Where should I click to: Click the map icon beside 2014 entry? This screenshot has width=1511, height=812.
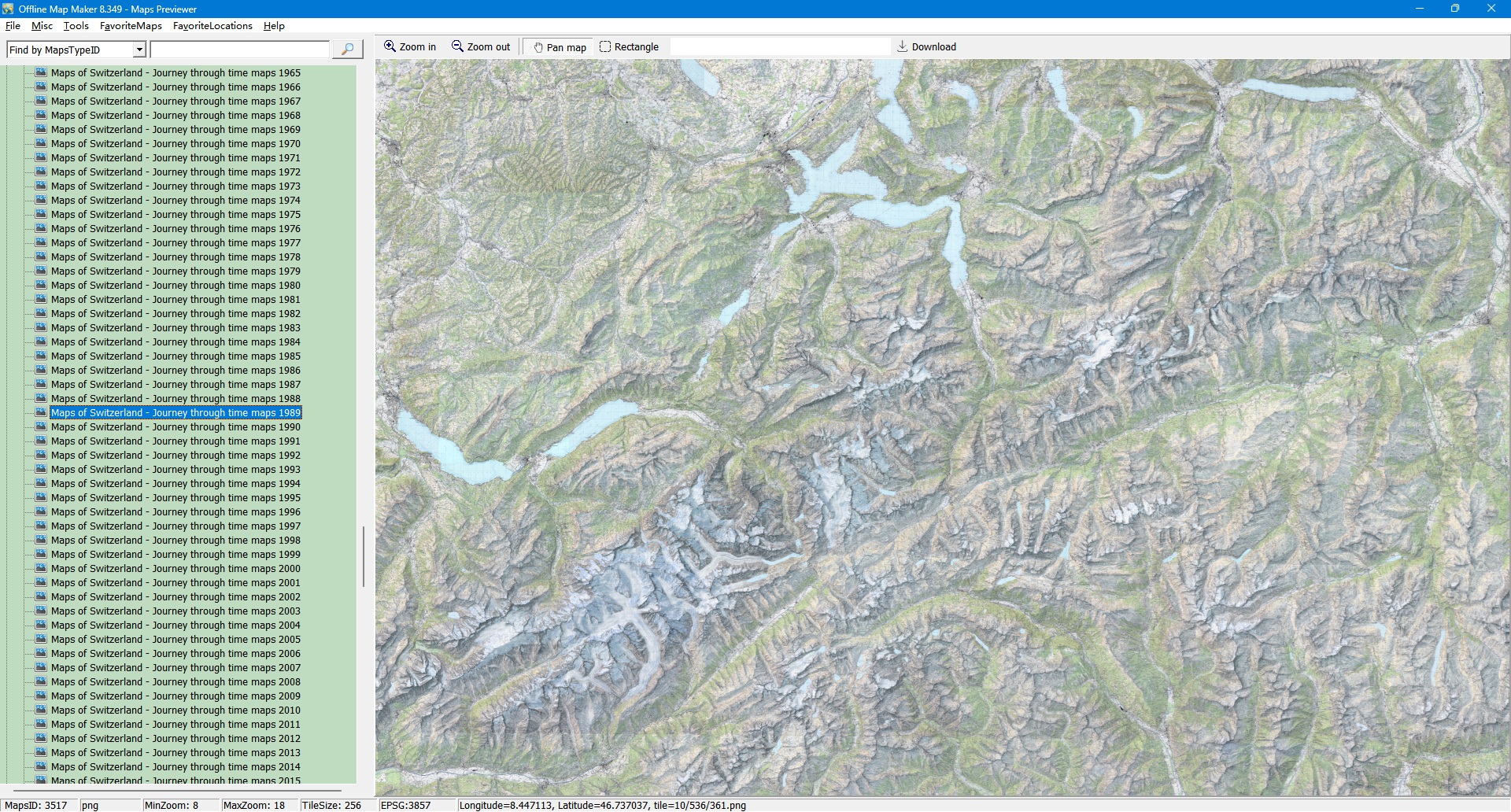pos(41,766)
